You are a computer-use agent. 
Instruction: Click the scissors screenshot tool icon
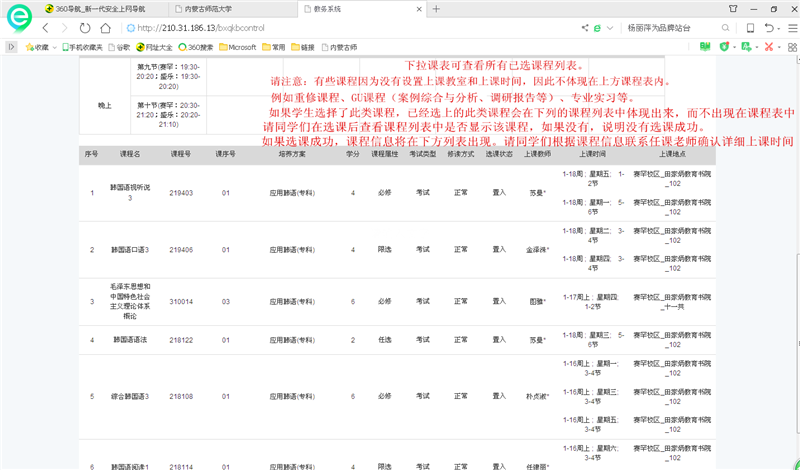(768, 46)
